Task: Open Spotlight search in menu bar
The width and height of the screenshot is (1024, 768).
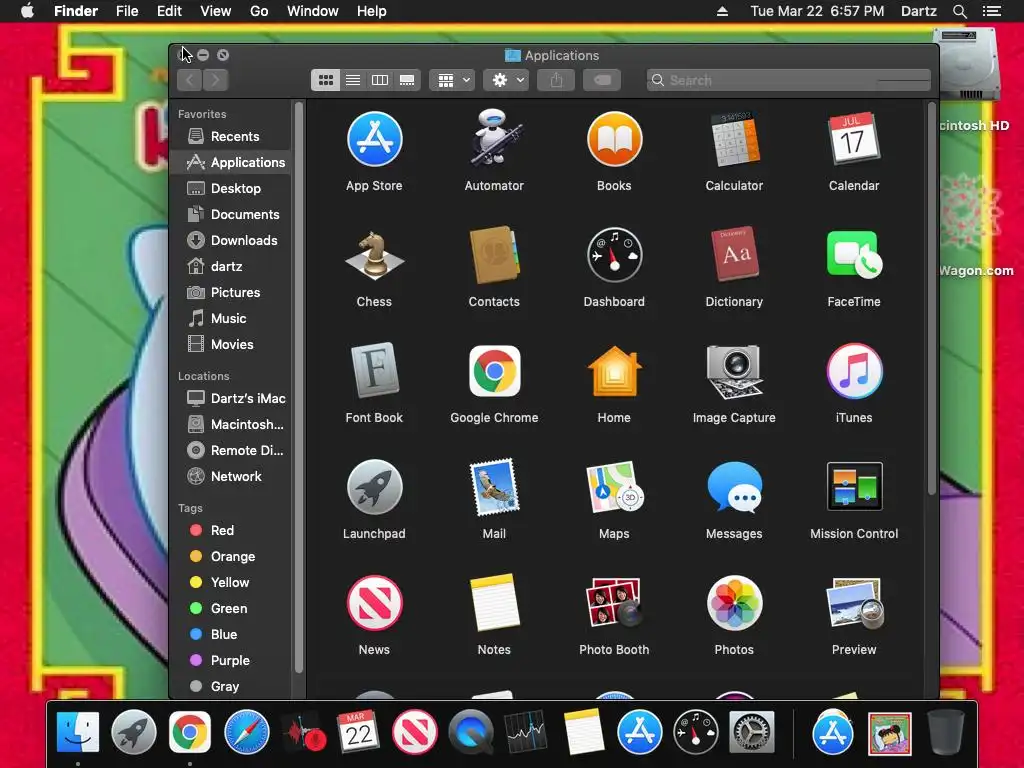Action: [959, 11]
